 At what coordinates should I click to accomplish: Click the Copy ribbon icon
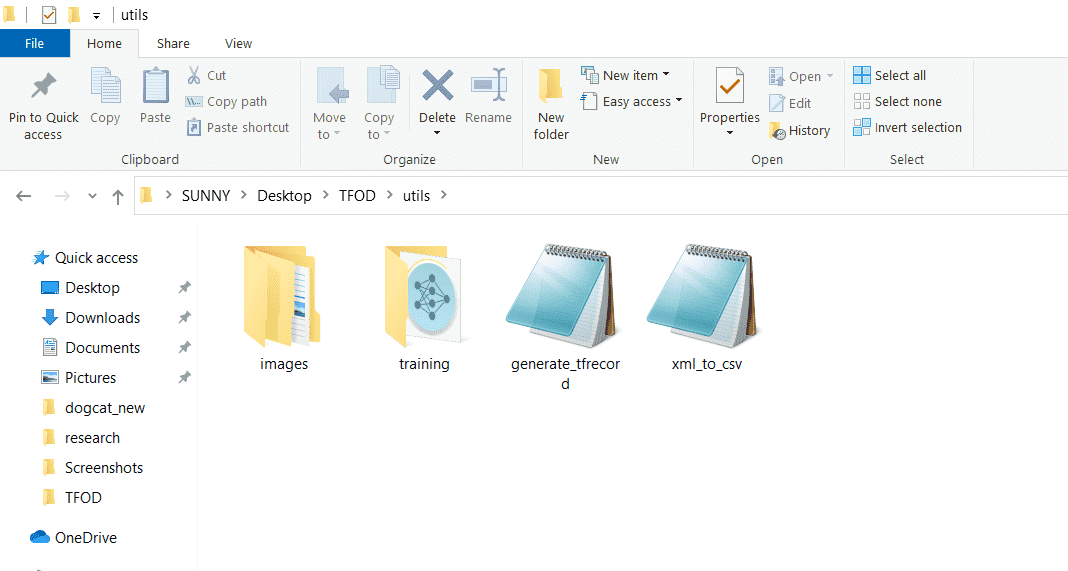(106, 86)
